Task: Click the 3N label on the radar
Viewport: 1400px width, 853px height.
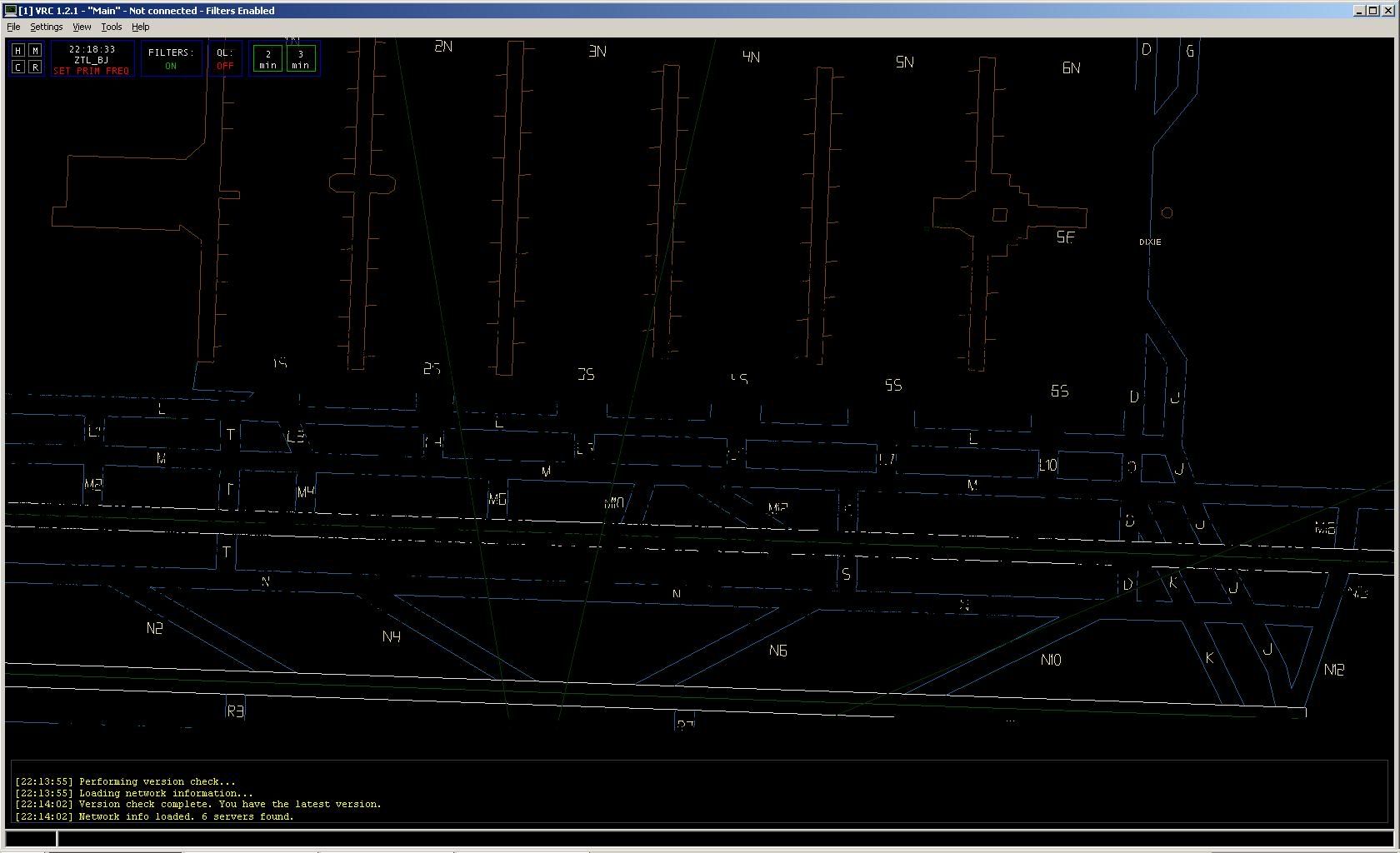Action: point(597,51)
